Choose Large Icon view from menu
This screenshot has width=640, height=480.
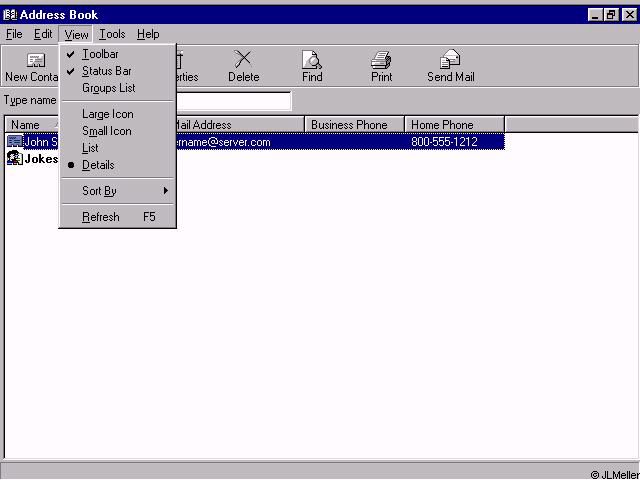pos(107,114)
